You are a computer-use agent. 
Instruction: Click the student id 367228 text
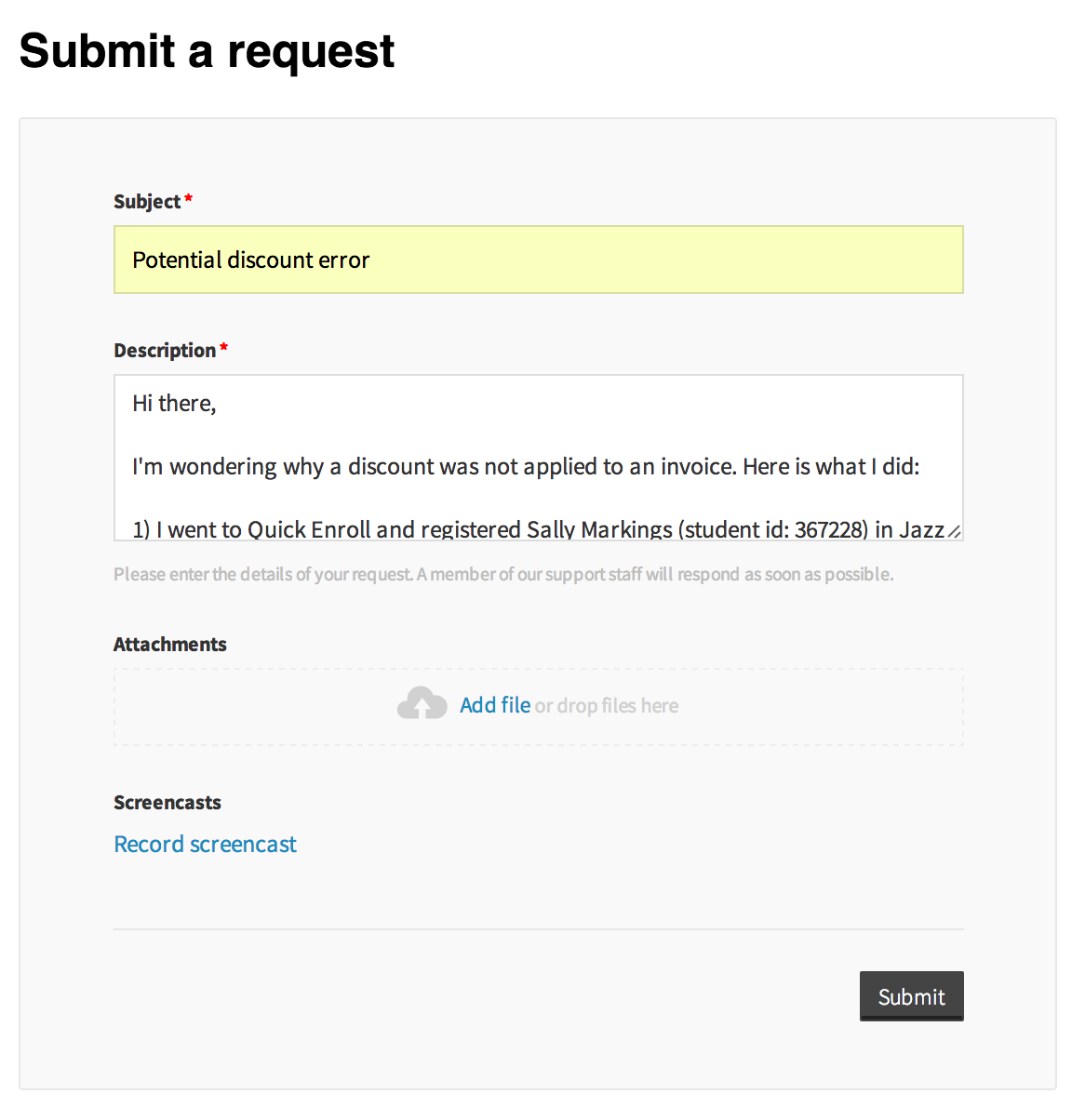(830, 529)
